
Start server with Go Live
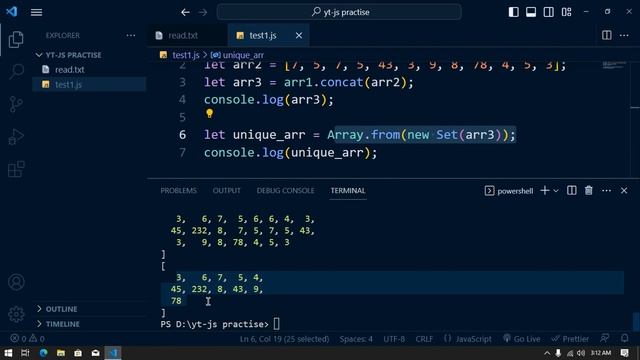[x=522, y=339]
